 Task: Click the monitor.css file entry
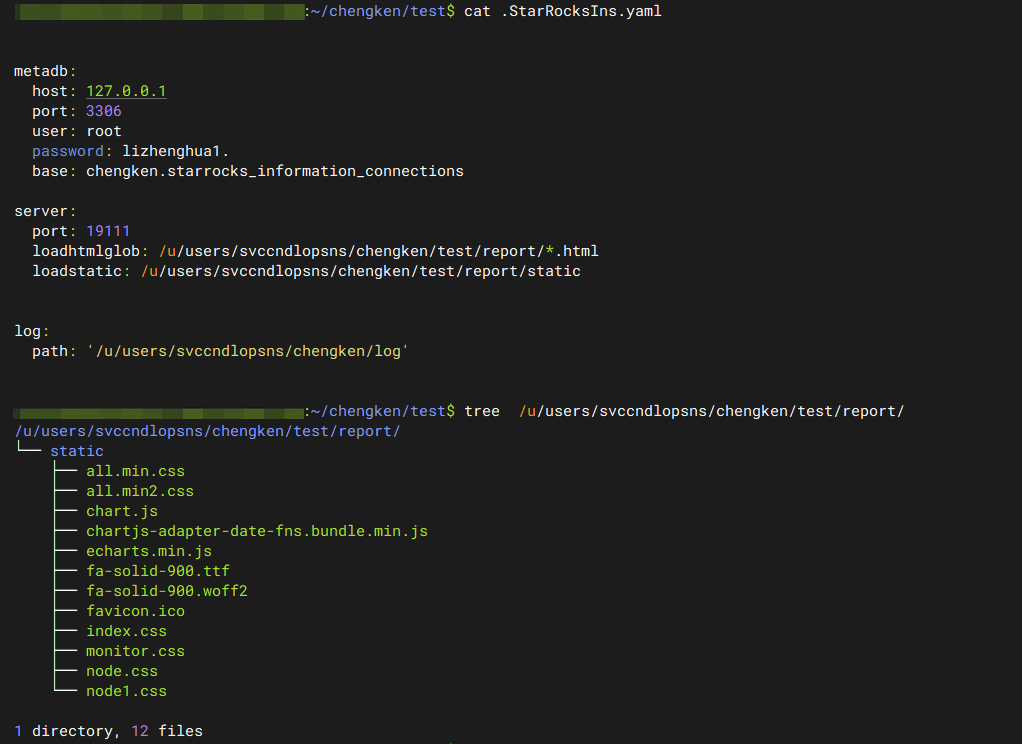135,651
